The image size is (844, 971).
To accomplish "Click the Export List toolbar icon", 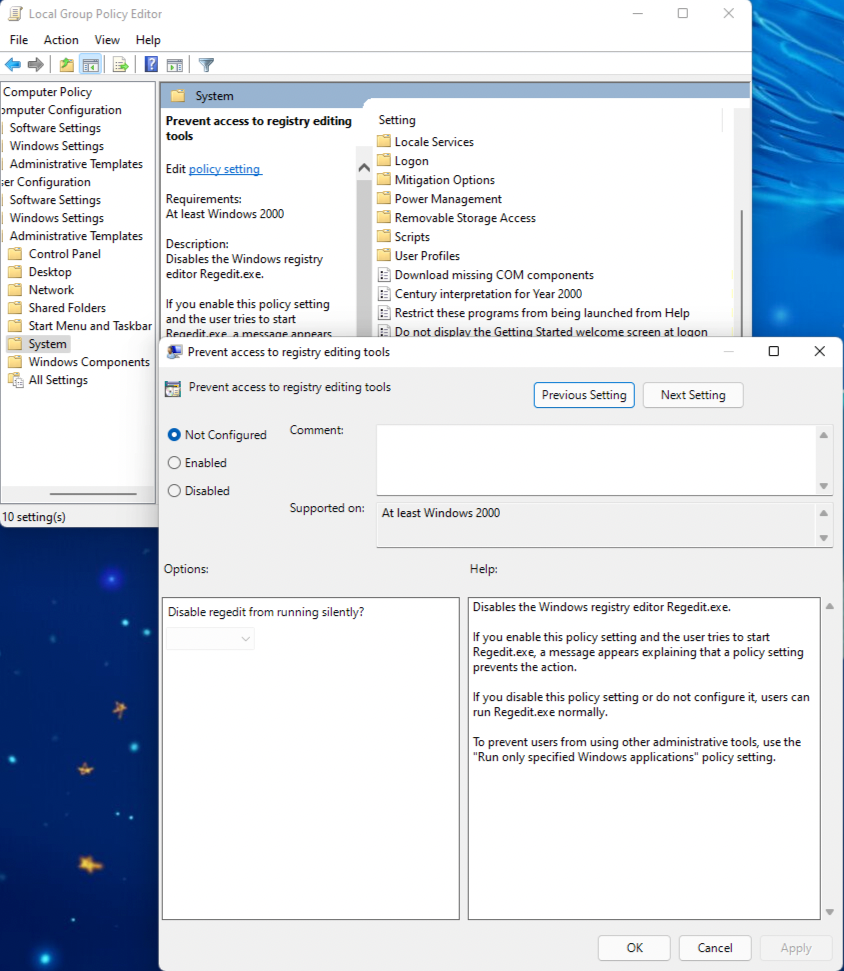I will tap(121, 64).
